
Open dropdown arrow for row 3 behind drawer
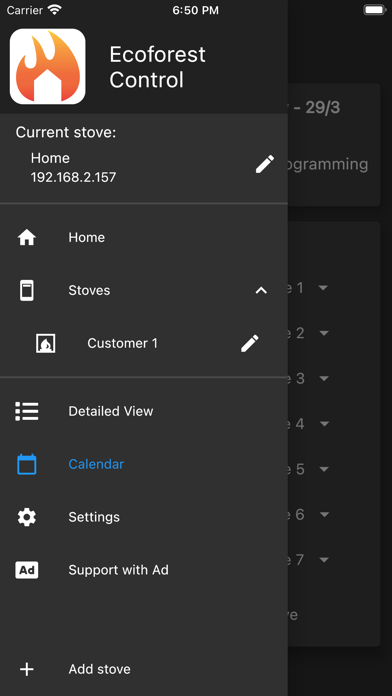coord(324,378)
